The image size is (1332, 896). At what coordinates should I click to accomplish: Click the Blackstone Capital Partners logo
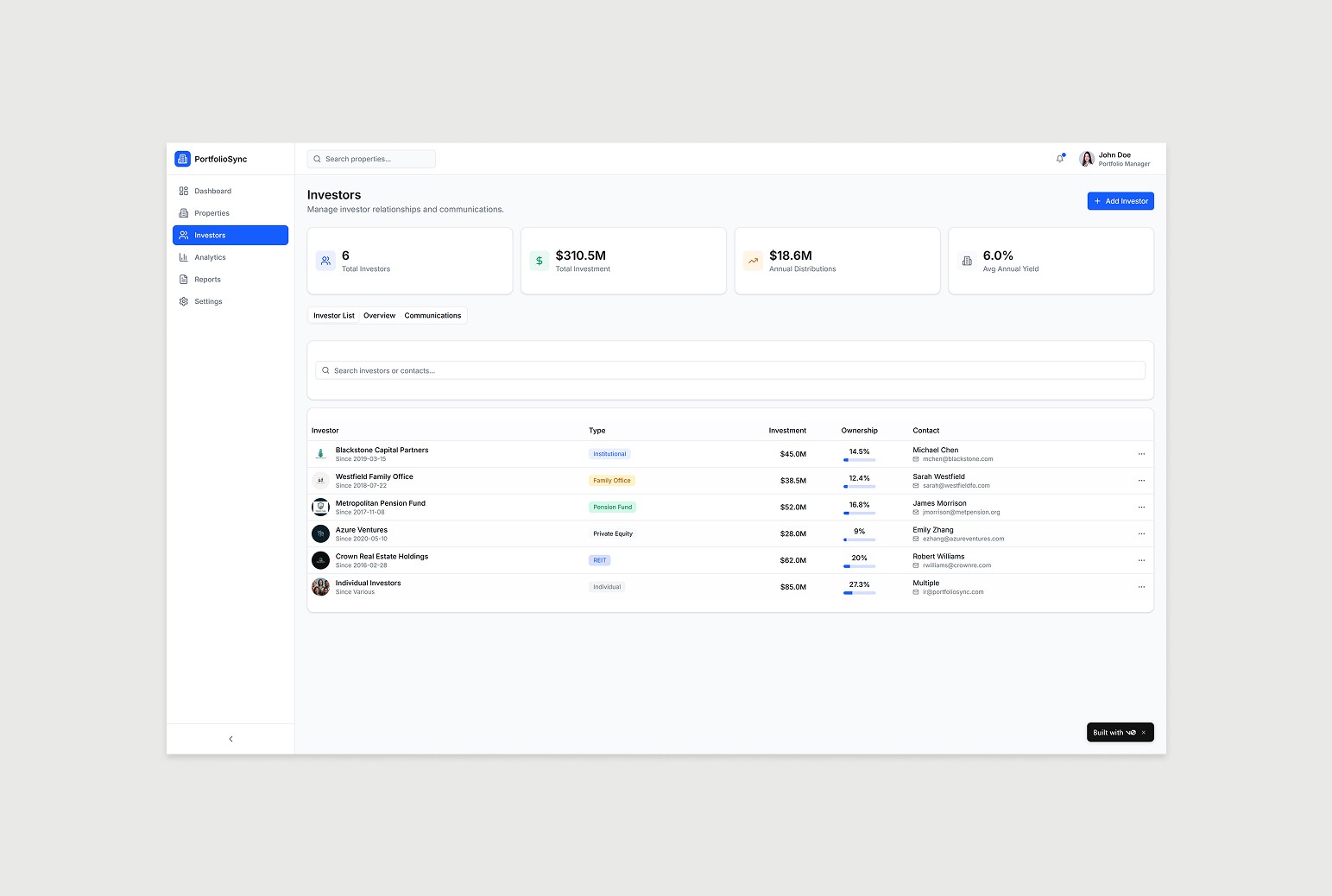pos(320,454)
